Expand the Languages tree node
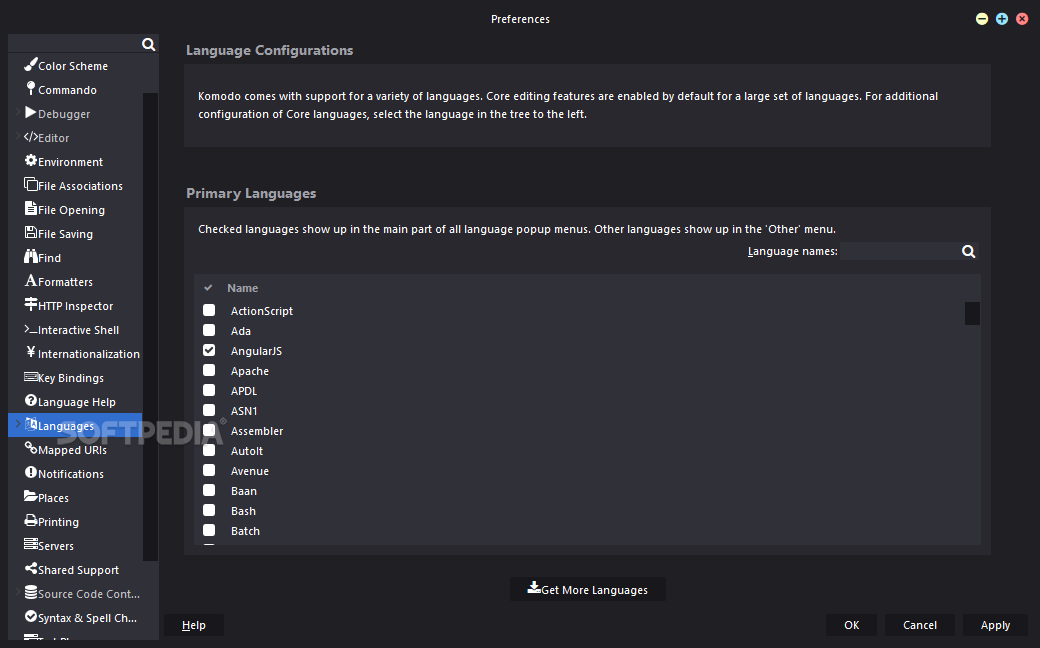Viewport: 1040px width, 648px height. [x=18, y=424]
